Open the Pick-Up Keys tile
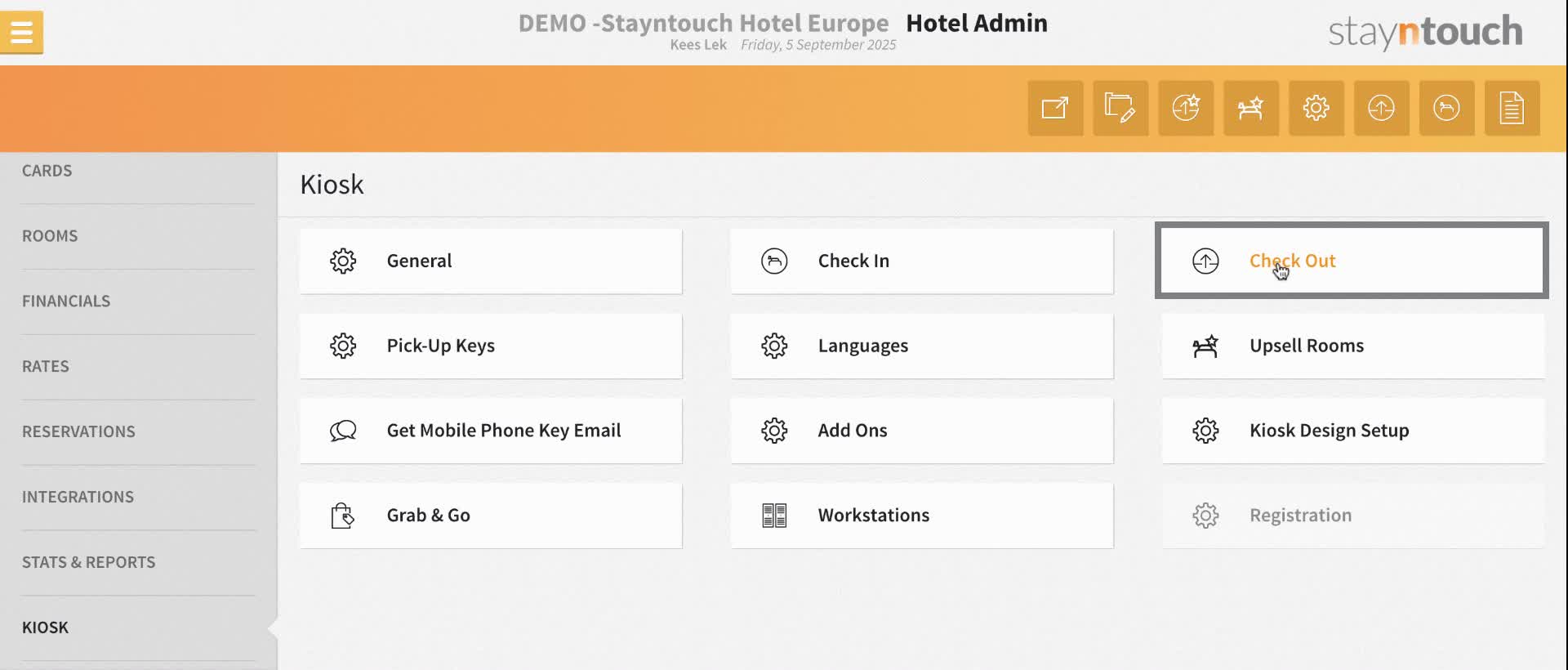This screenshot has width=1568, height=670. pyautogui.click(x=491, y=346)
